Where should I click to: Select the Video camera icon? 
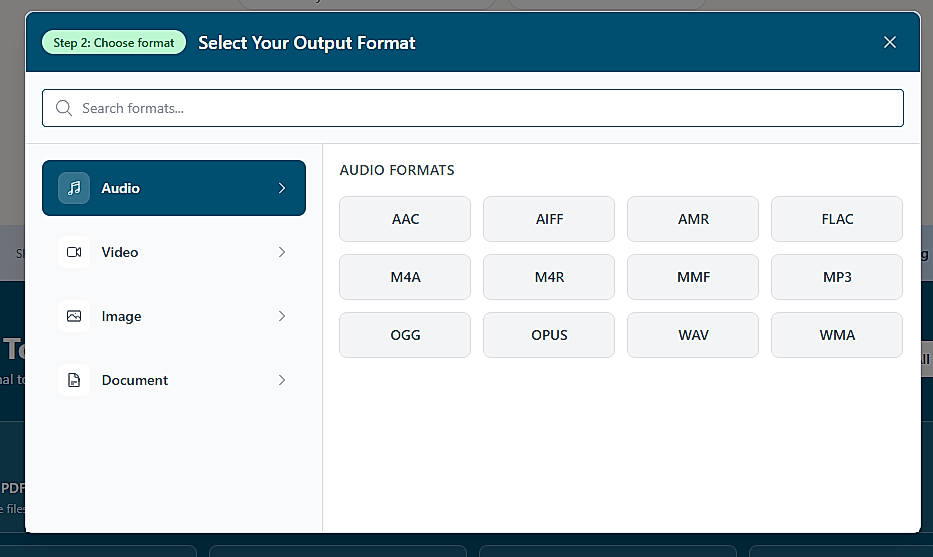point(74,252)
